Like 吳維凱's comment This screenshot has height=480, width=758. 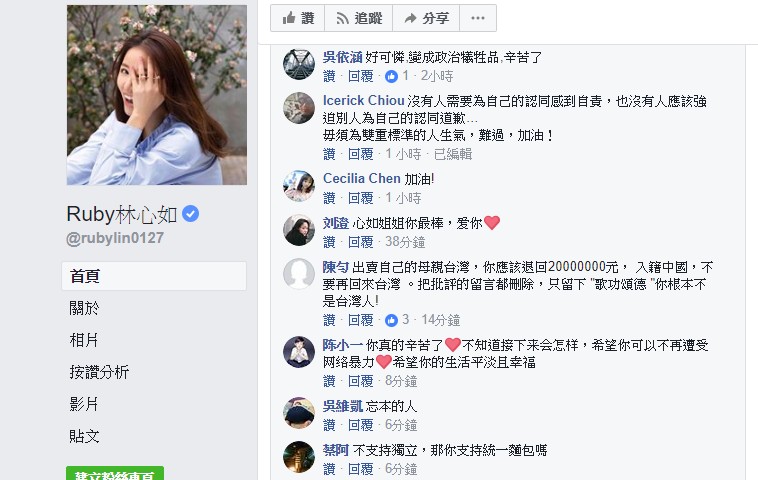click(329, 425)
